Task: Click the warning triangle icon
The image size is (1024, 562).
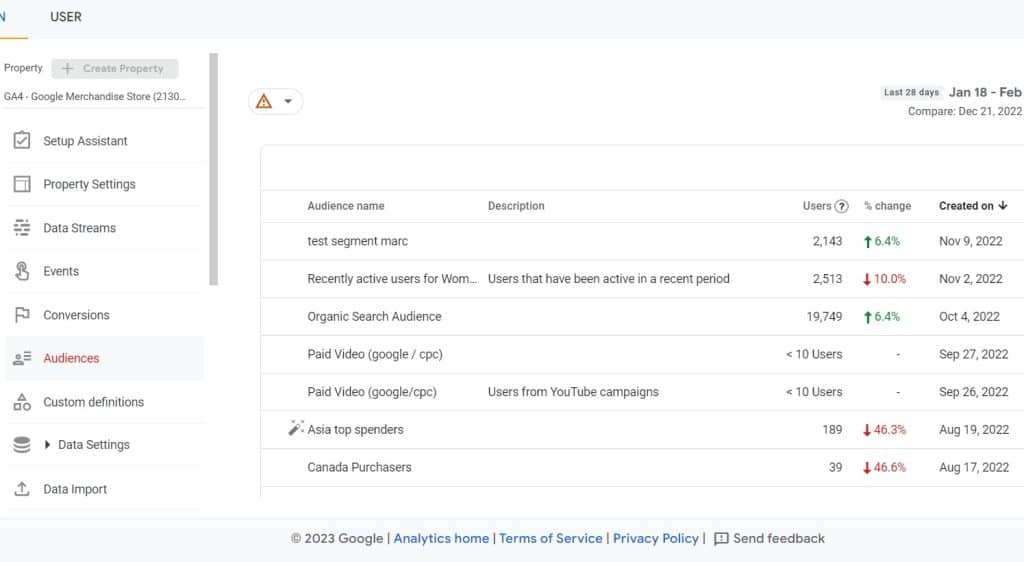Action: pyautogui.click(x=264, y=101)
